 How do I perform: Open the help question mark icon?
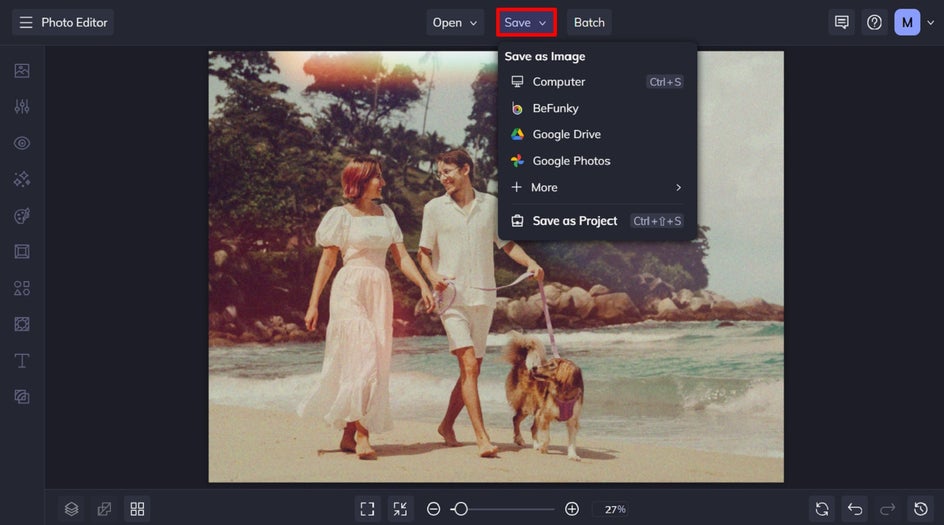coord(874,22)
